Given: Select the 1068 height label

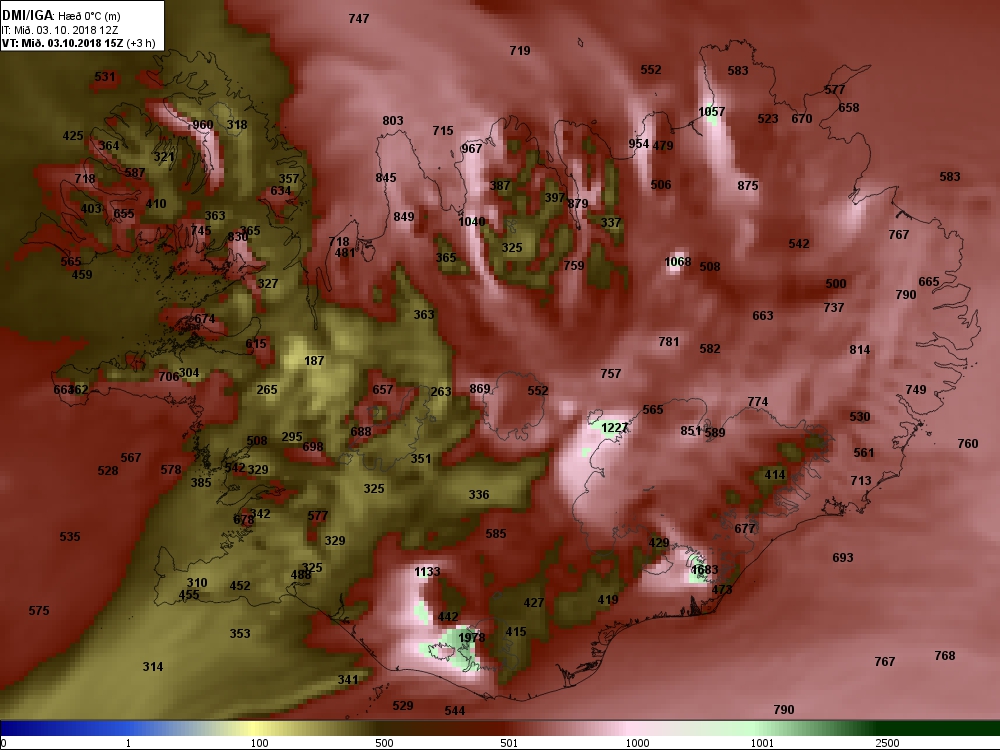Looking at the screenshot, I should pyautogui.click(x=677, y=261).
